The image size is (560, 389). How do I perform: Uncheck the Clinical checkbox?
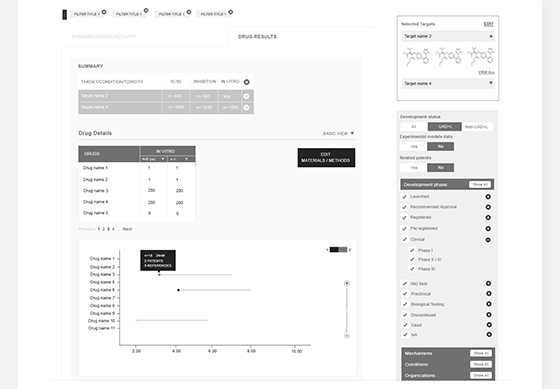[x=404, y=239]
